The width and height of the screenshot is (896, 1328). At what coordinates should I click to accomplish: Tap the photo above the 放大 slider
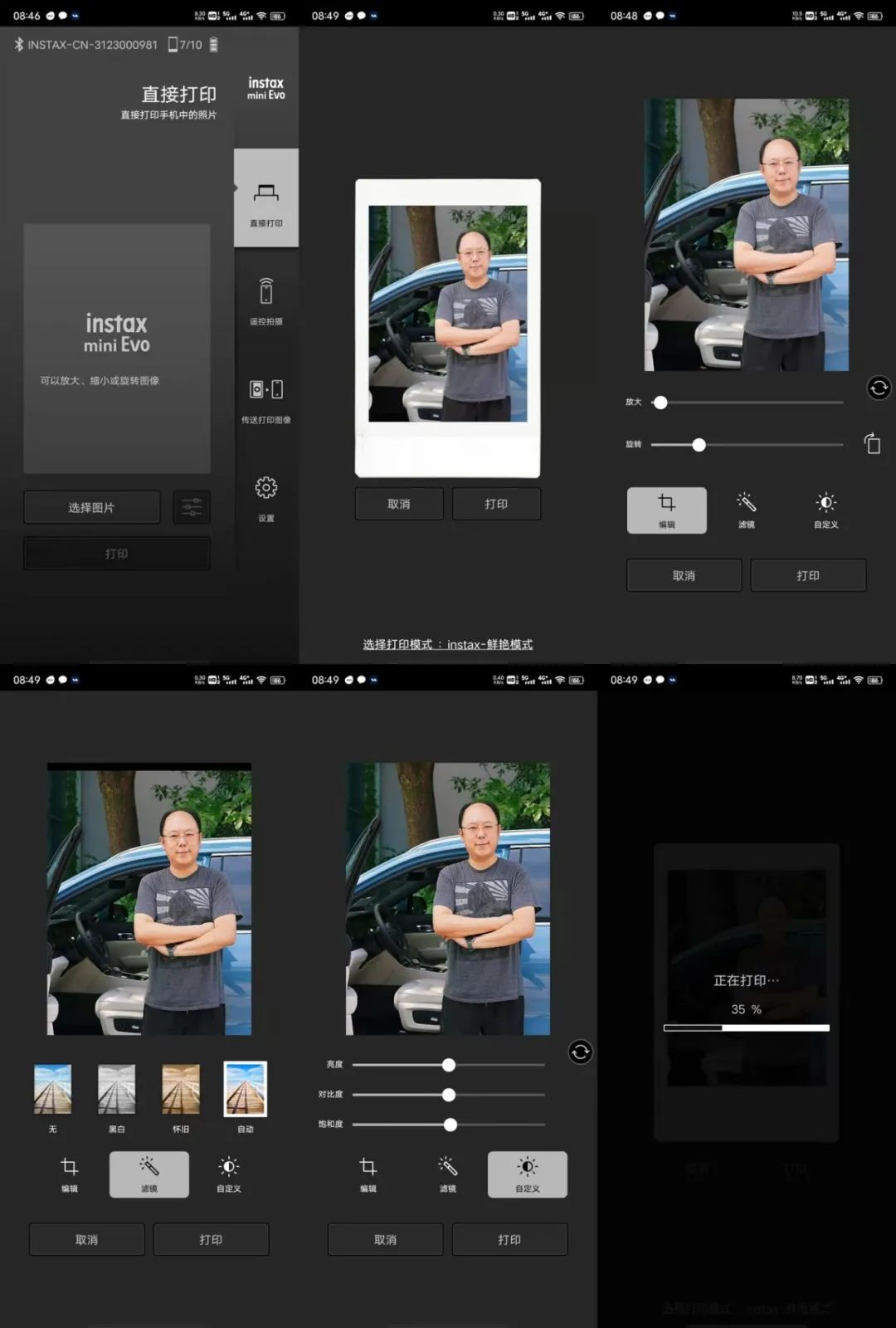coord(747,235)
